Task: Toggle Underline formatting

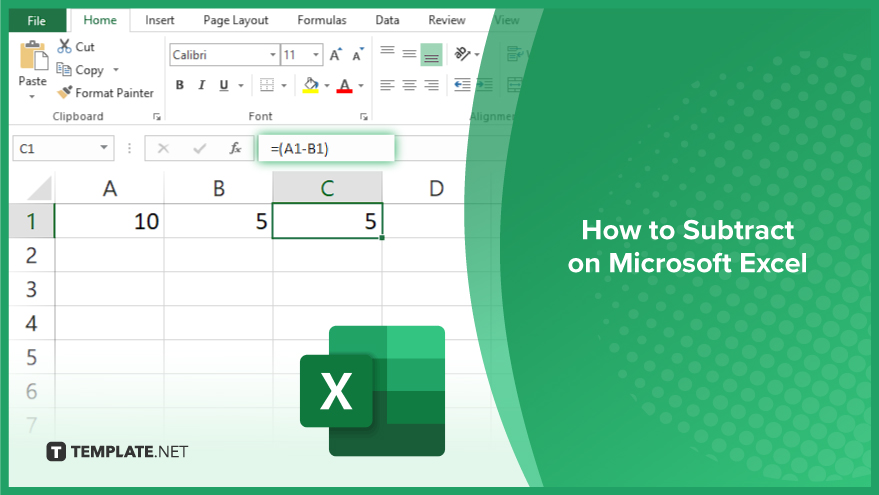Action: [x=224, y=85]
